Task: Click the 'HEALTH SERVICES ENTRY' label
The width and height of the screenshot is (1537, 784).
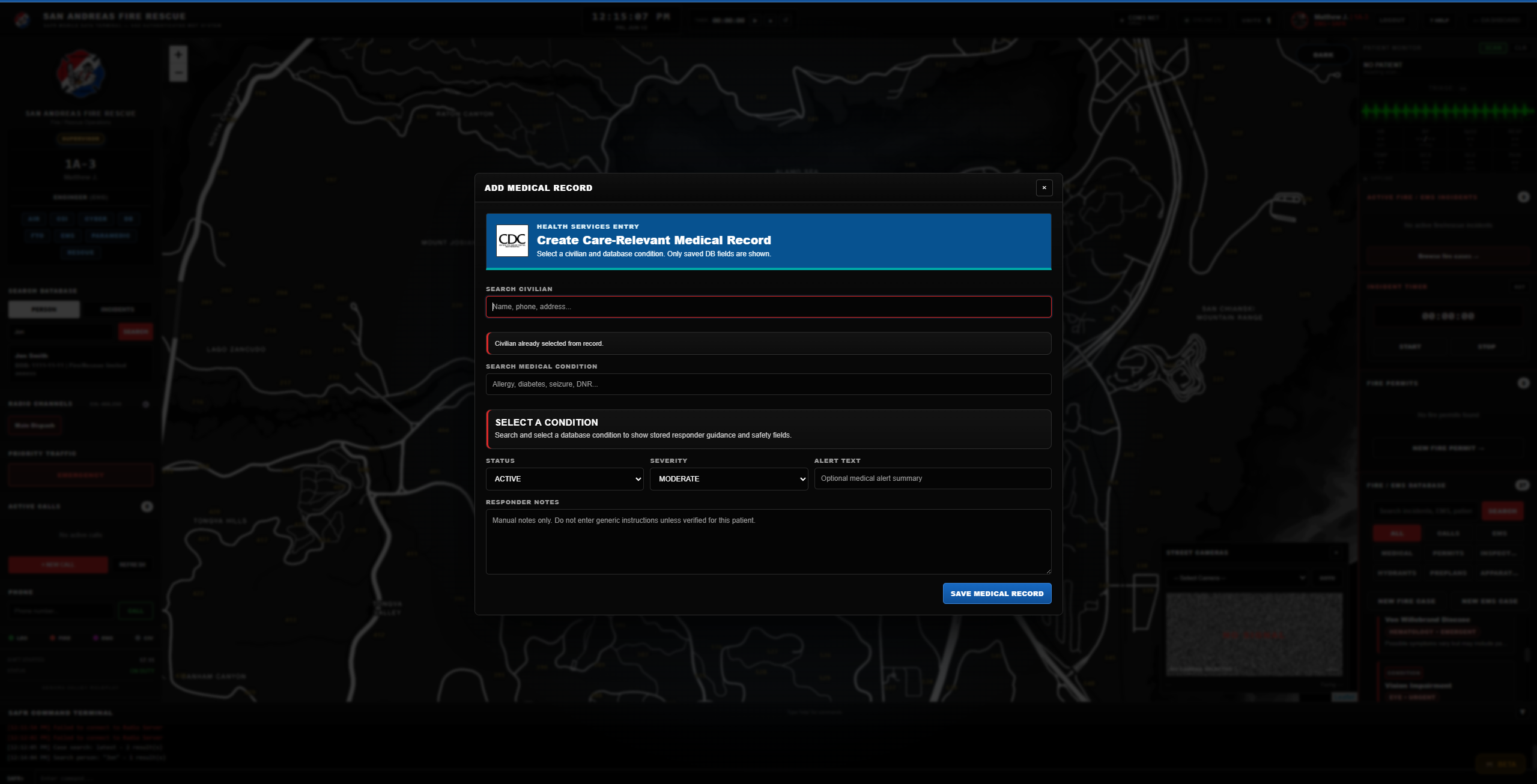Action: [x=587, y=226]
